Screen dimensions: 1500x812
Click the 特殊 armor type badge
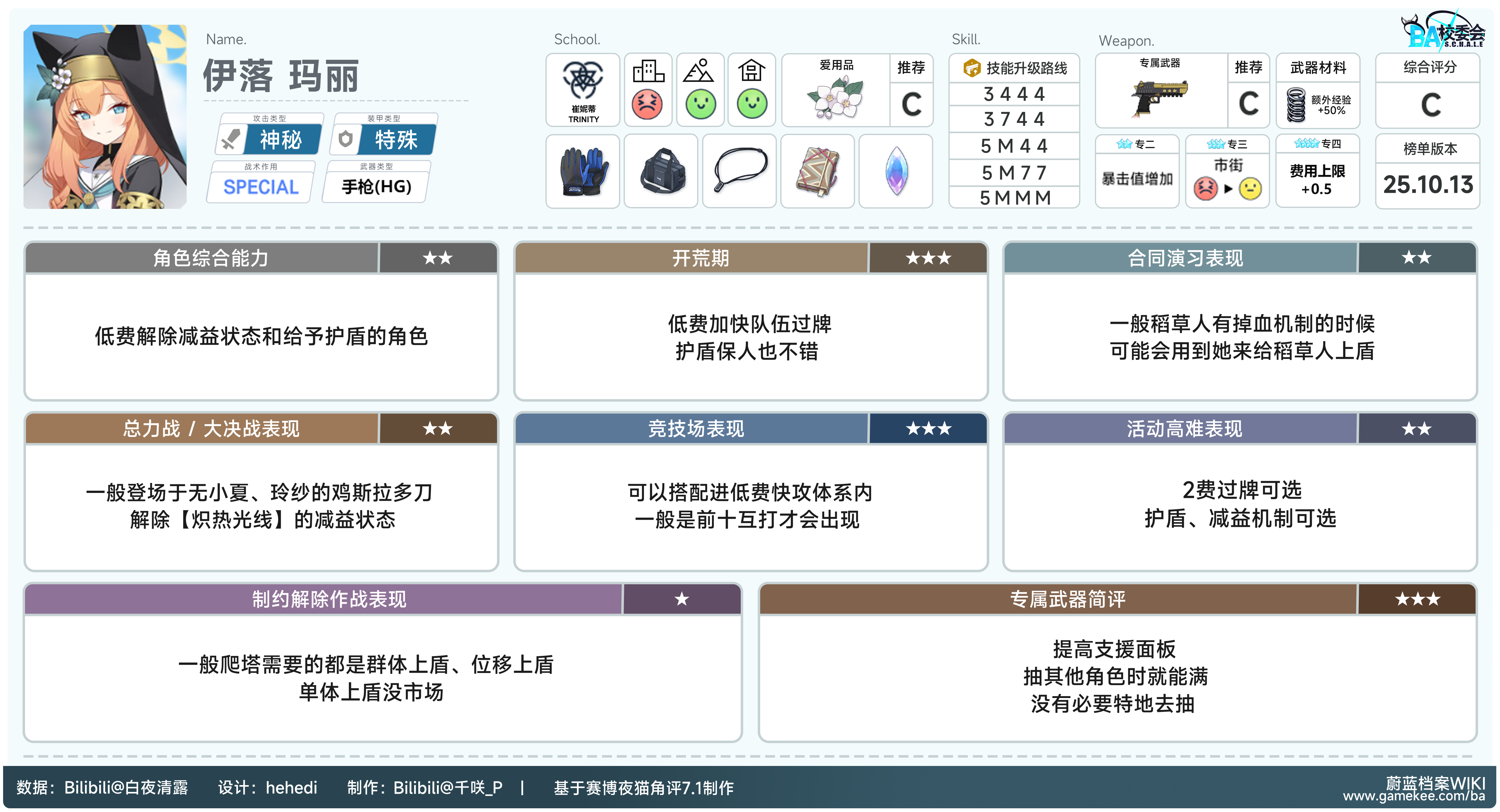pos(396,140)
